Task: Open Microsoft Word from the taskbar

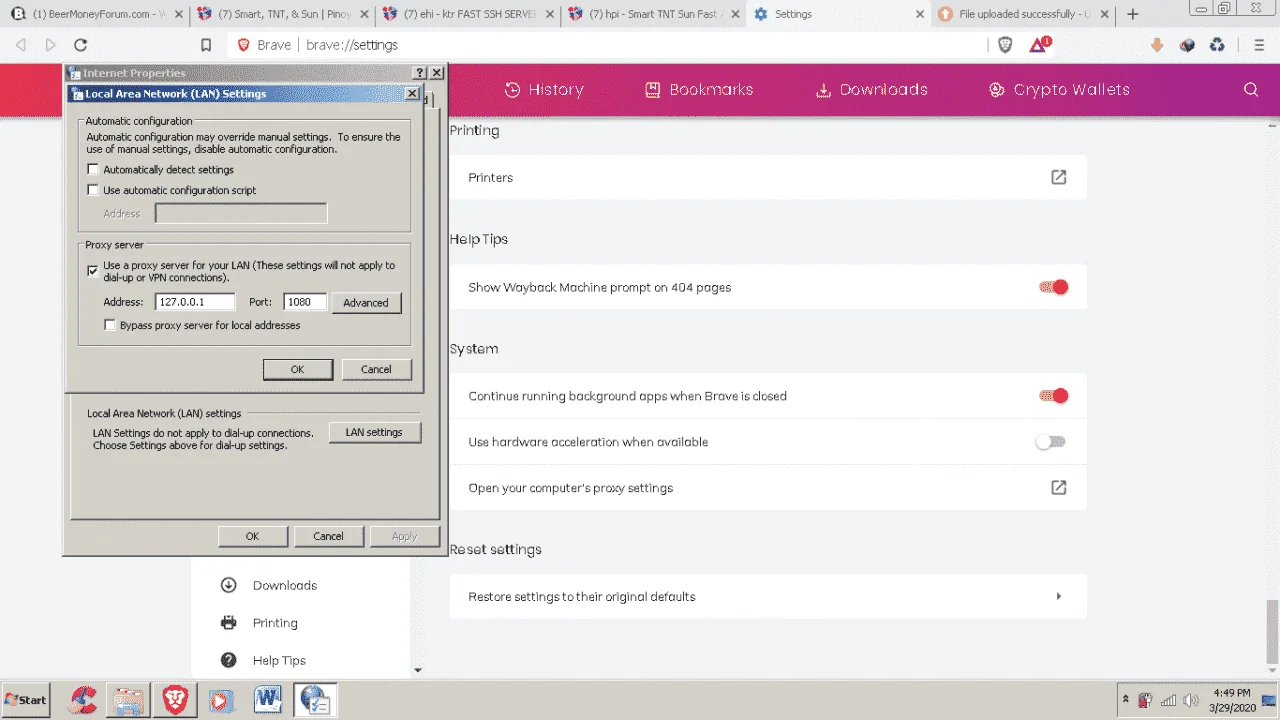Action: pos(267,700)
